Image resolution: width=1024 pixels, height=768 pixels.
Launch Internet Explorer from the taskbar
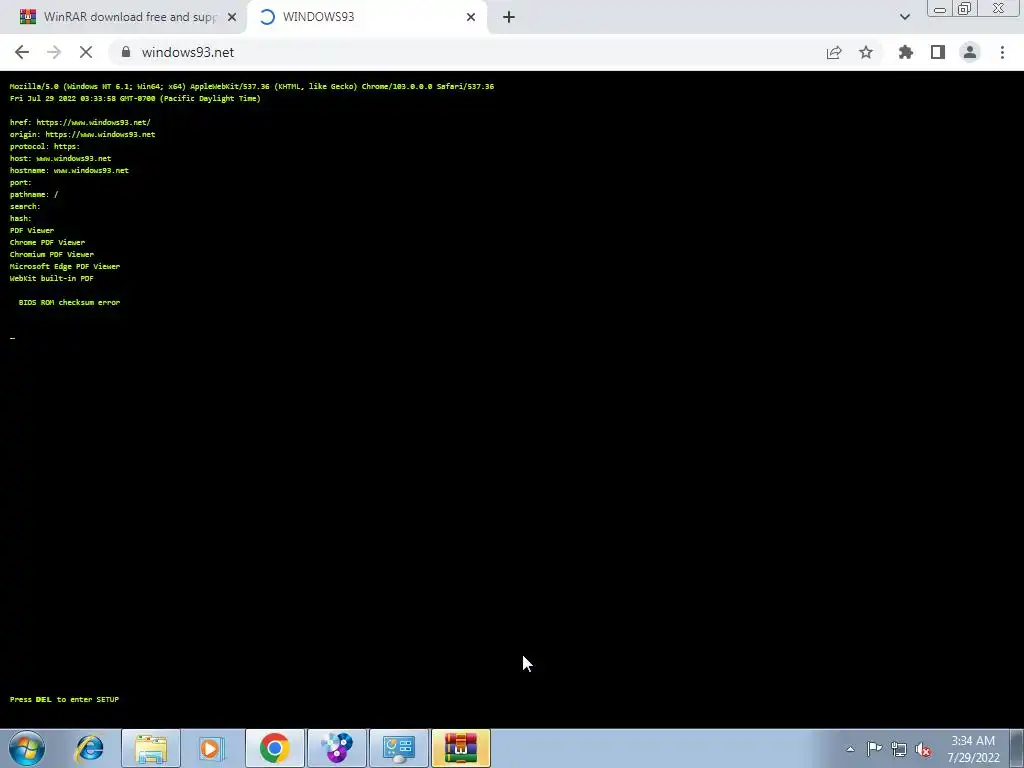(x=89, y=748)
